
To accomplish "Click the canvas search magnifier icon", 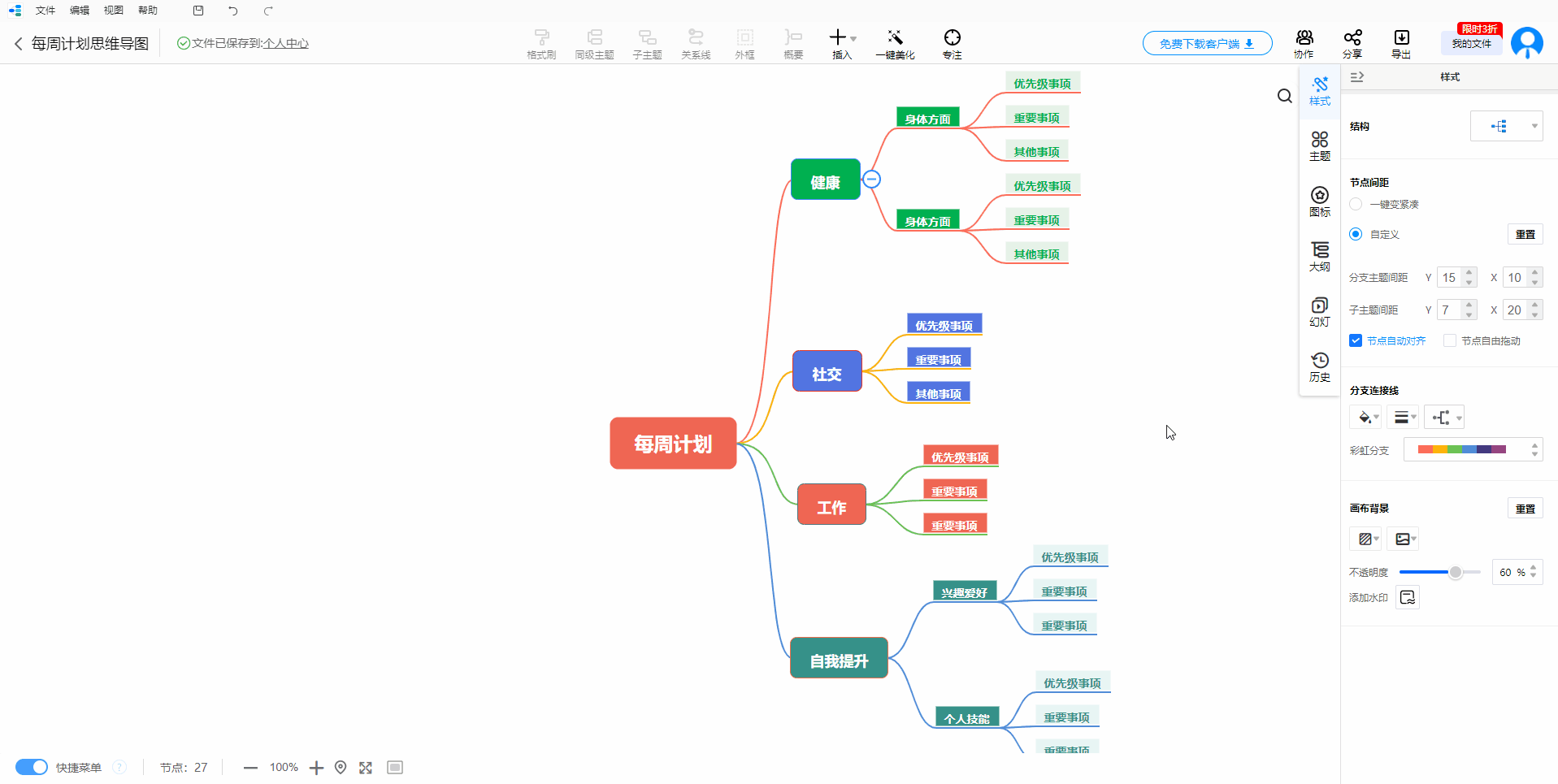I will [1284, 97].
